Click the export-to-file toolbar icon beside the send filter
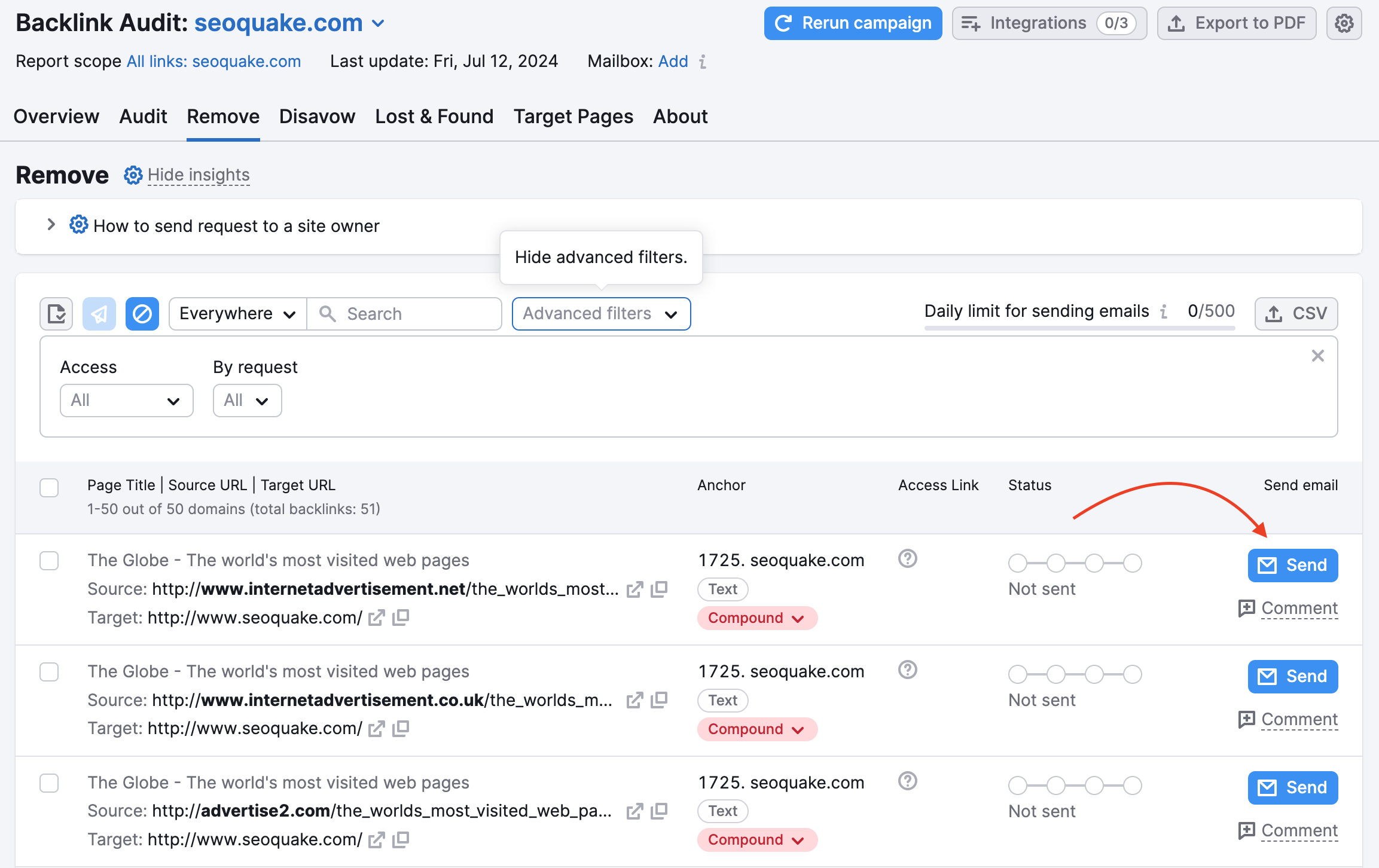1379x868 pixels. (56, 314)
